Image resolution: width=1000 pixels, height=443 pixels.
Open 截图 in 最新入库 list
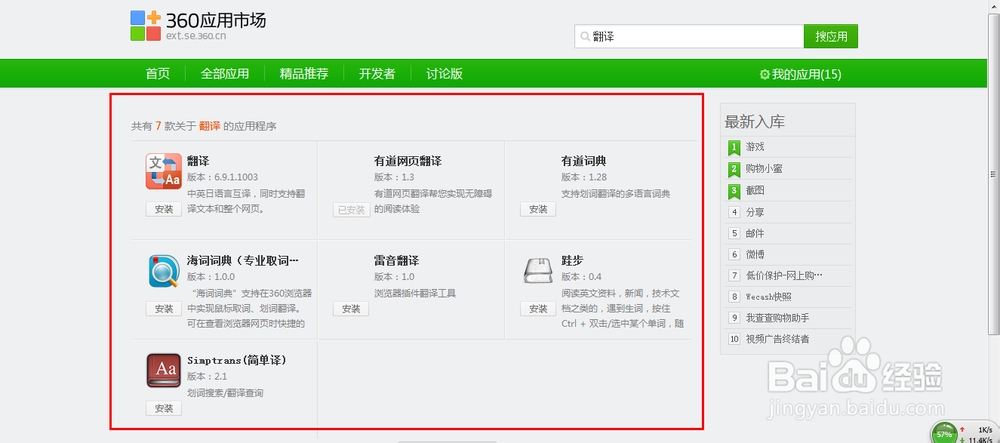coord(755,190)
